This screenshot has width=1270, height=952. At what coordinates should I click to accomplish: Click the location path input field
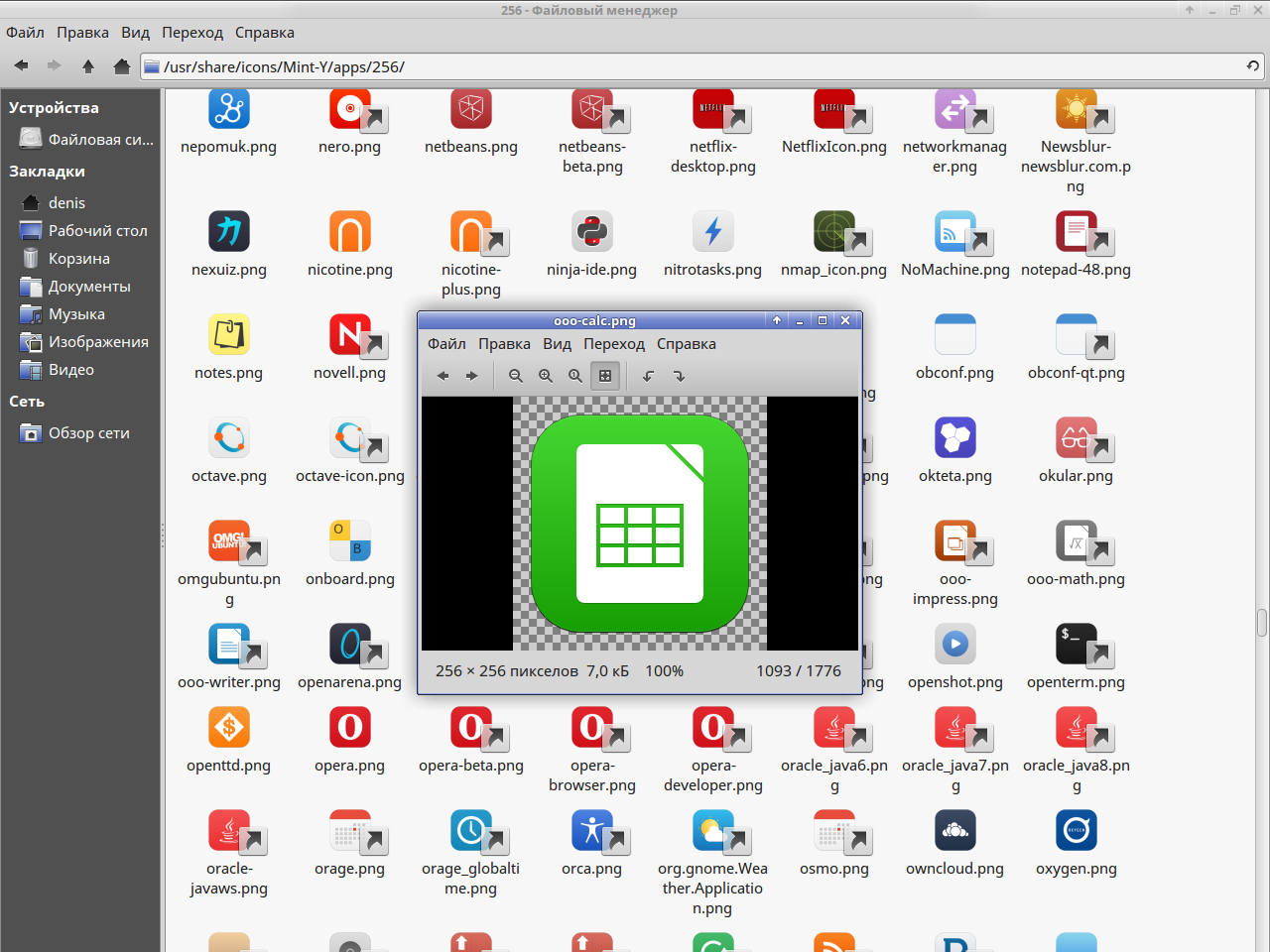pyautogui.click(x=695, y=66)
